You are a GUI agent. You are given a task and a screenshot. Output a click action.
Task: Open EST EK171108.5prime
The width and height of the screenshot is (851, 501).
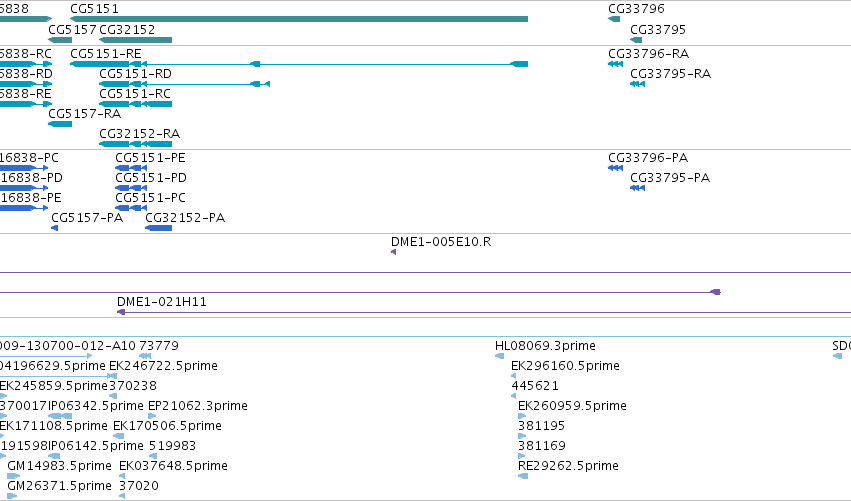point(53,426)
